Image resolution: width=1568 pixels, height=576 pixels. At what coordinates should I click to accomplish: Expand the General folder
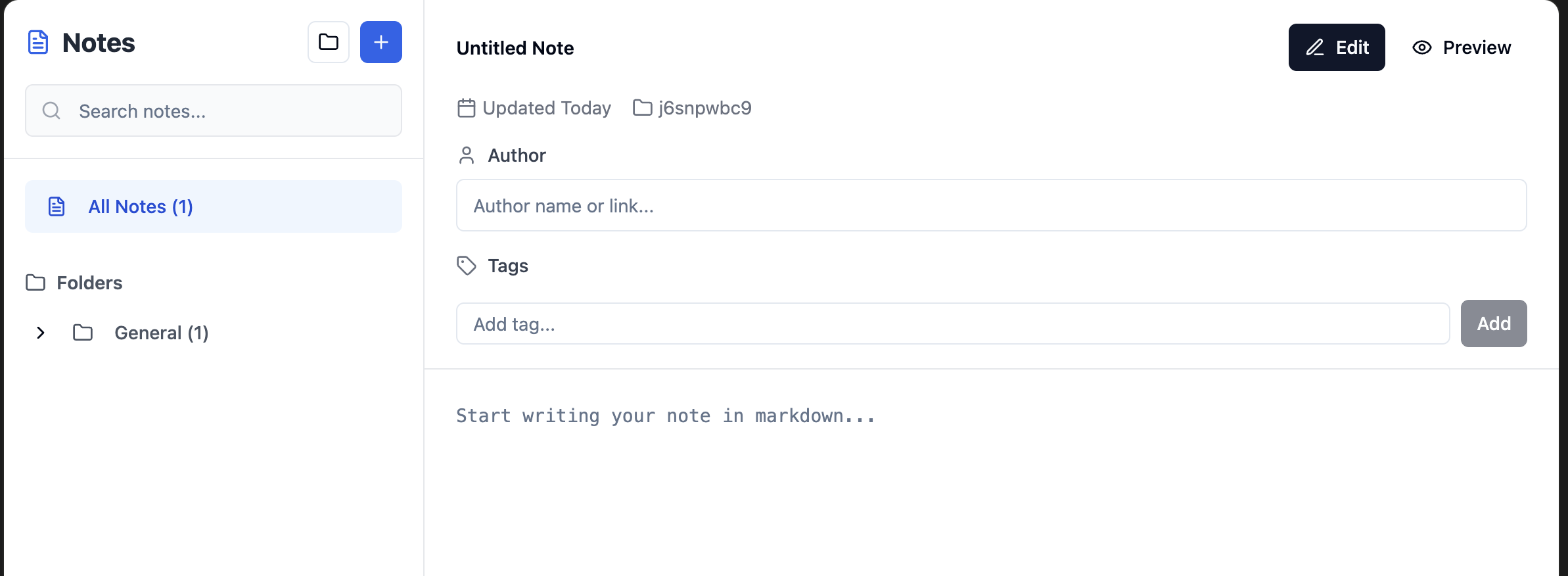coord(41,333)
